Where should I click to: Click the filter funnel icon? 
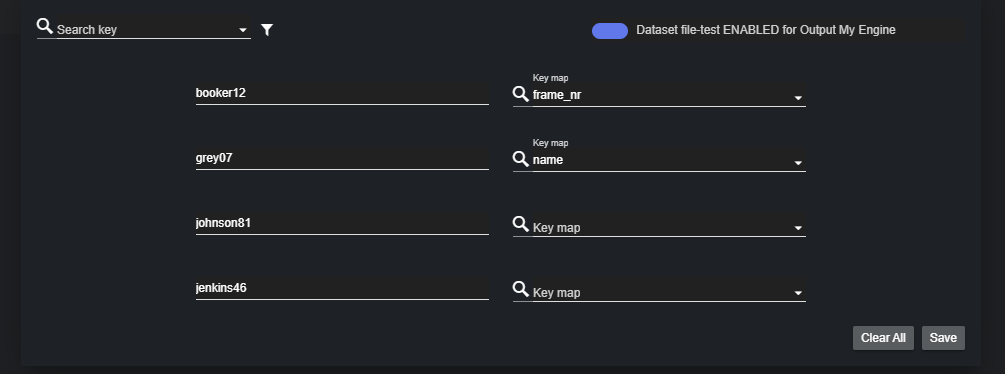tap(267, 29)
